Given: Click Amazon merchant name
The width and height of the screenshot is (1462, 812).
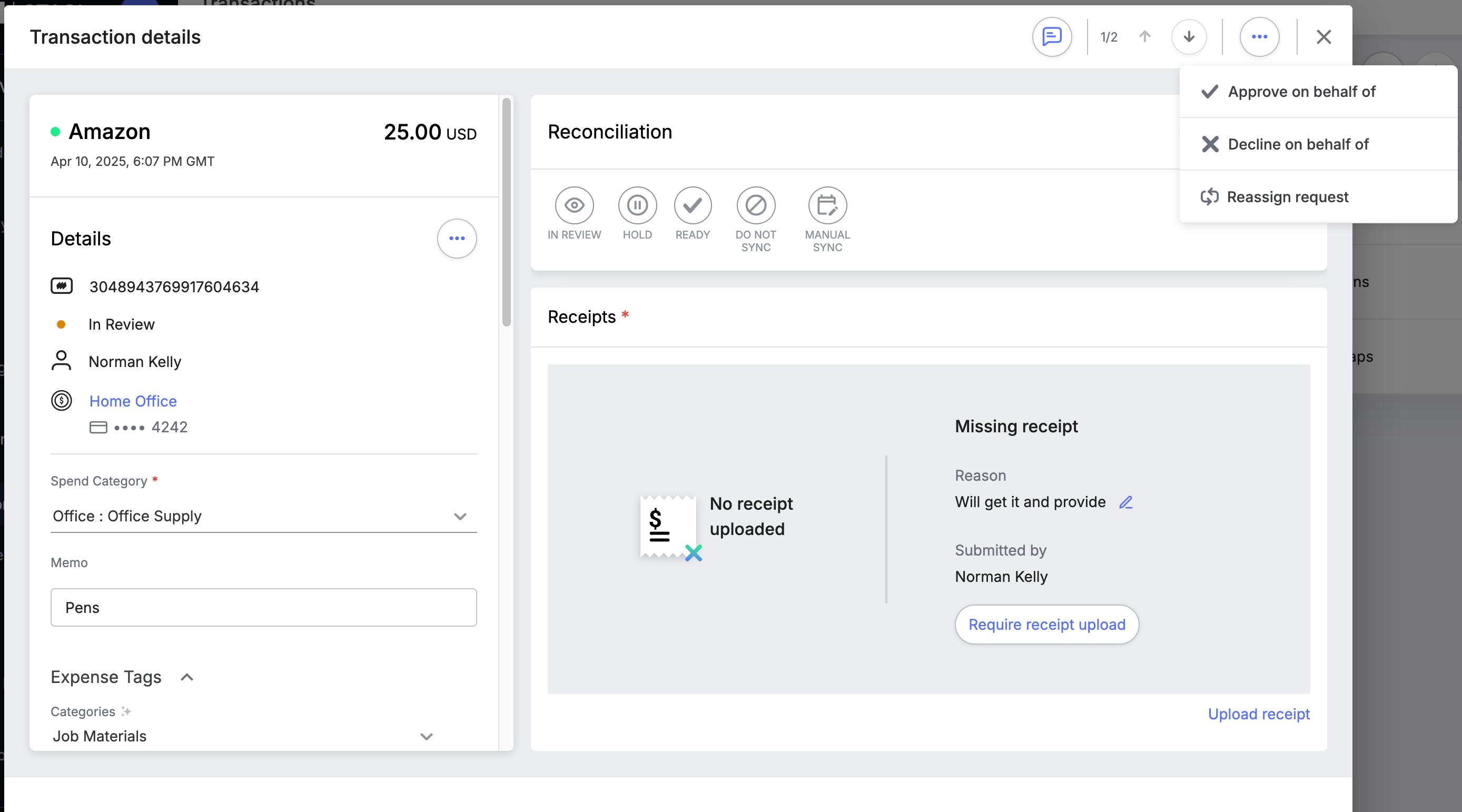Looking at the screenshot, I should (x=110, y=131).
